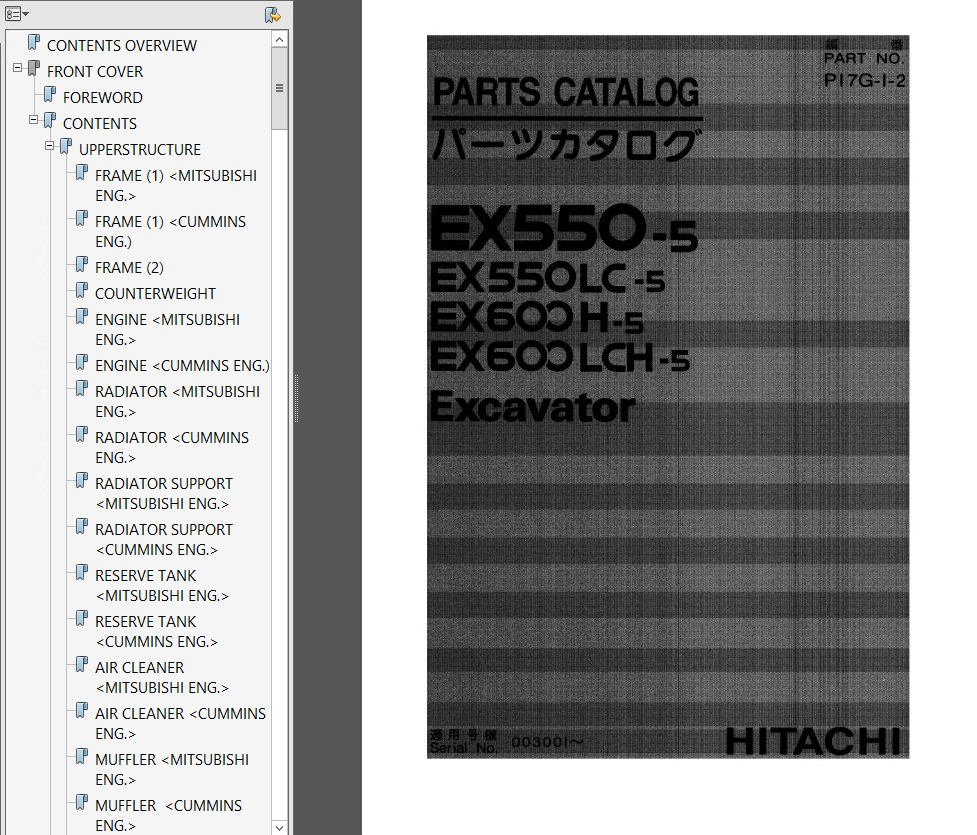Click the panel splitter grip handle
The image size is (977, 835).
(x=296, y=399)
